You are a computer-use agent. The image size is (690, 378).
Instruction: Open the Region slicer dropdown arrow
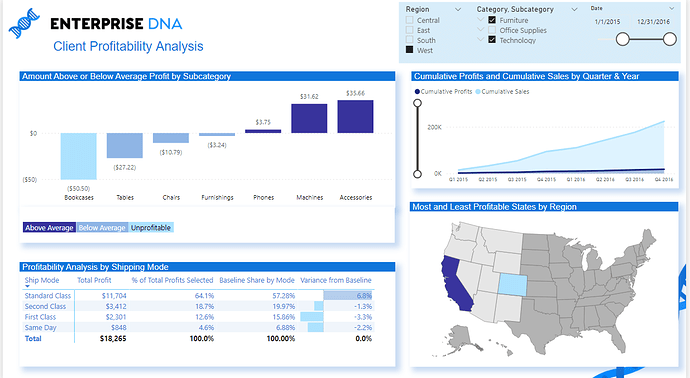pyautogui.click(x=458, y=9)
